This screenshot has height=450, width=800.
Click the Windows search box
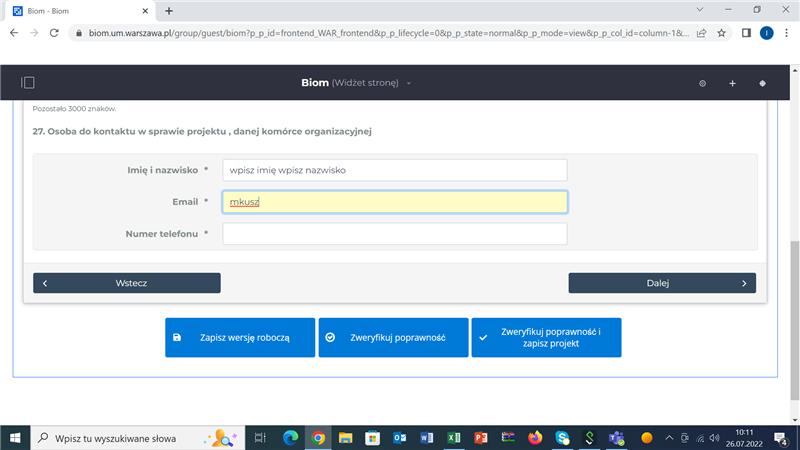pyautogui.click(x=120, y=438)
